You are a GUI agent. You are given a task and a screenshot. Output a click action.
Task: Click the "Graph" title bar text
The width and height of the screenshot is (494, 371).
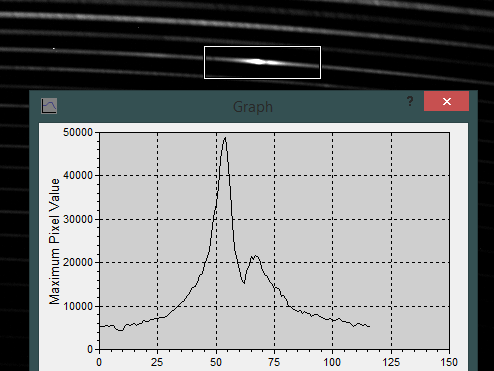click(253, 107)
